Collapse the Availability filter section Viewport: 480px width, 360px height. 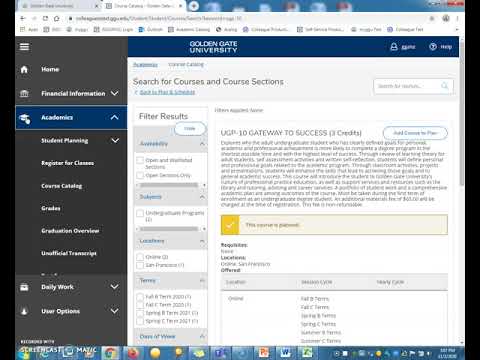tap(202, 144)
